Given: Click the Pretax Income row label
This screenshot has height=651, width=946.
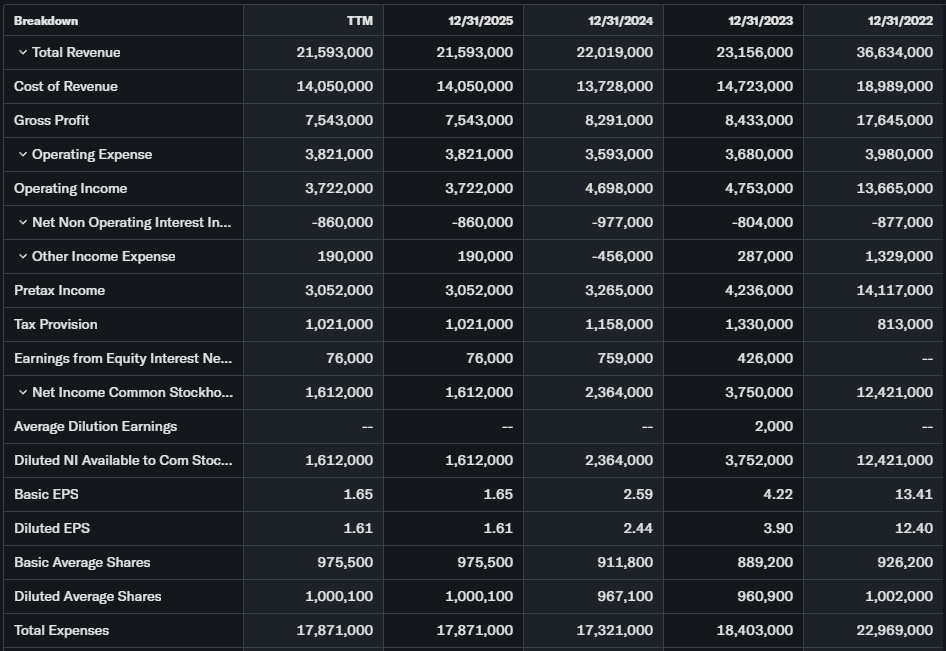Looking at the screenshot, I should pyautogui.click(x=60, y=290).
